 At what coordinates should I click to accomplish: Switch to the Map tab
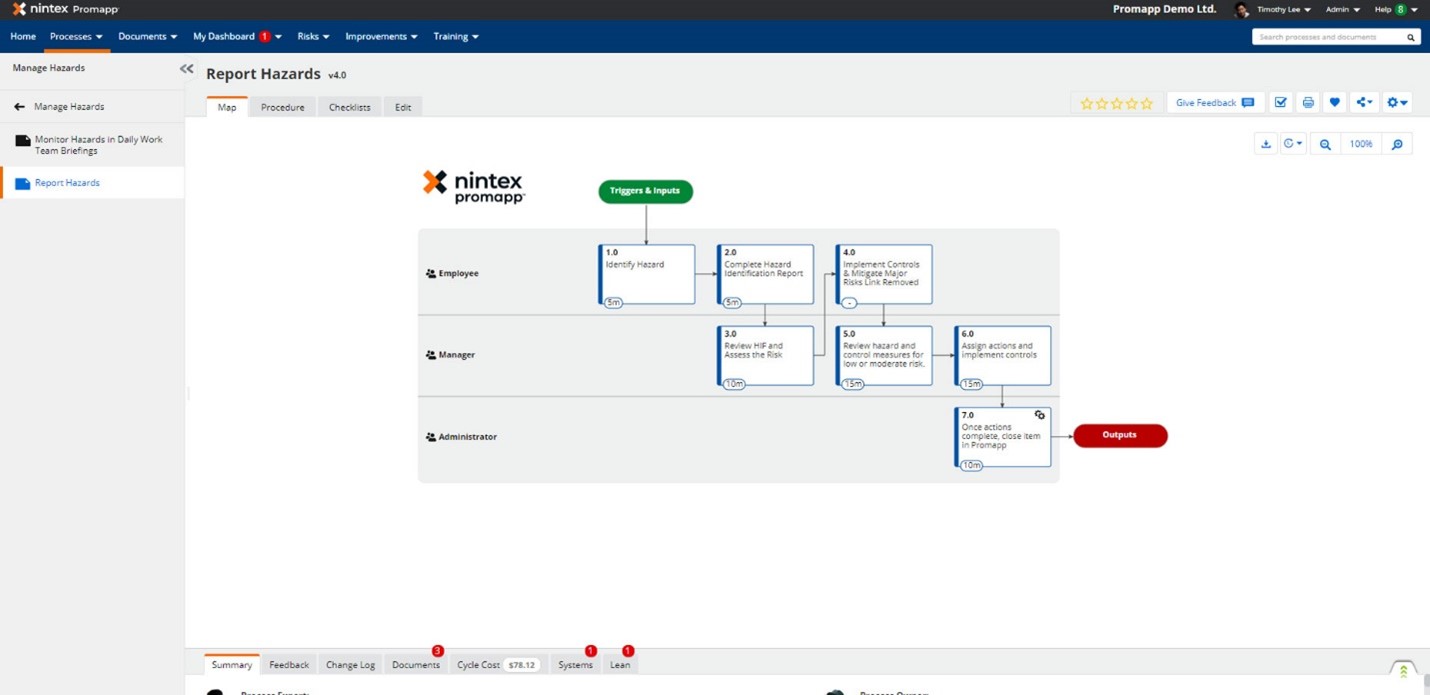click(227, 107)
